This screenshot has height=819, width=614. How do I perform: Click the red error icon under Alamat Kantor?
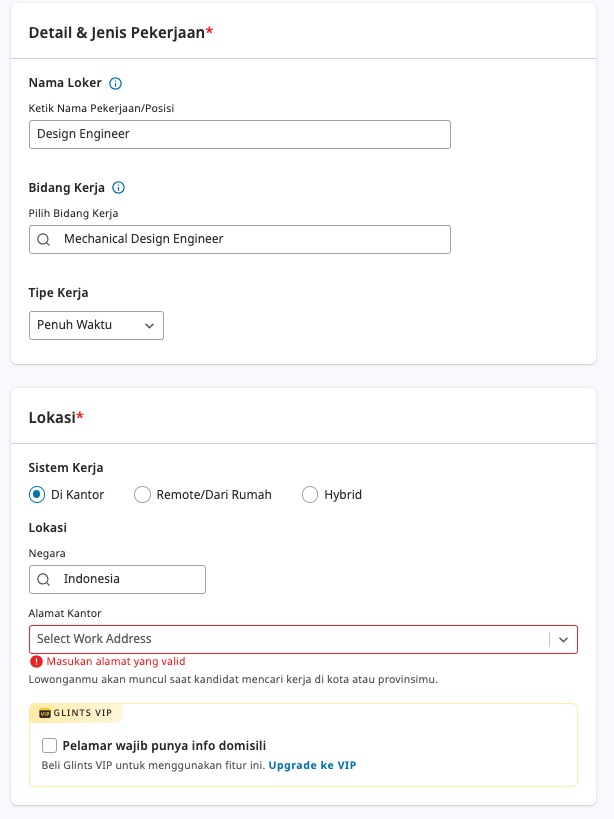coord(36,661)
